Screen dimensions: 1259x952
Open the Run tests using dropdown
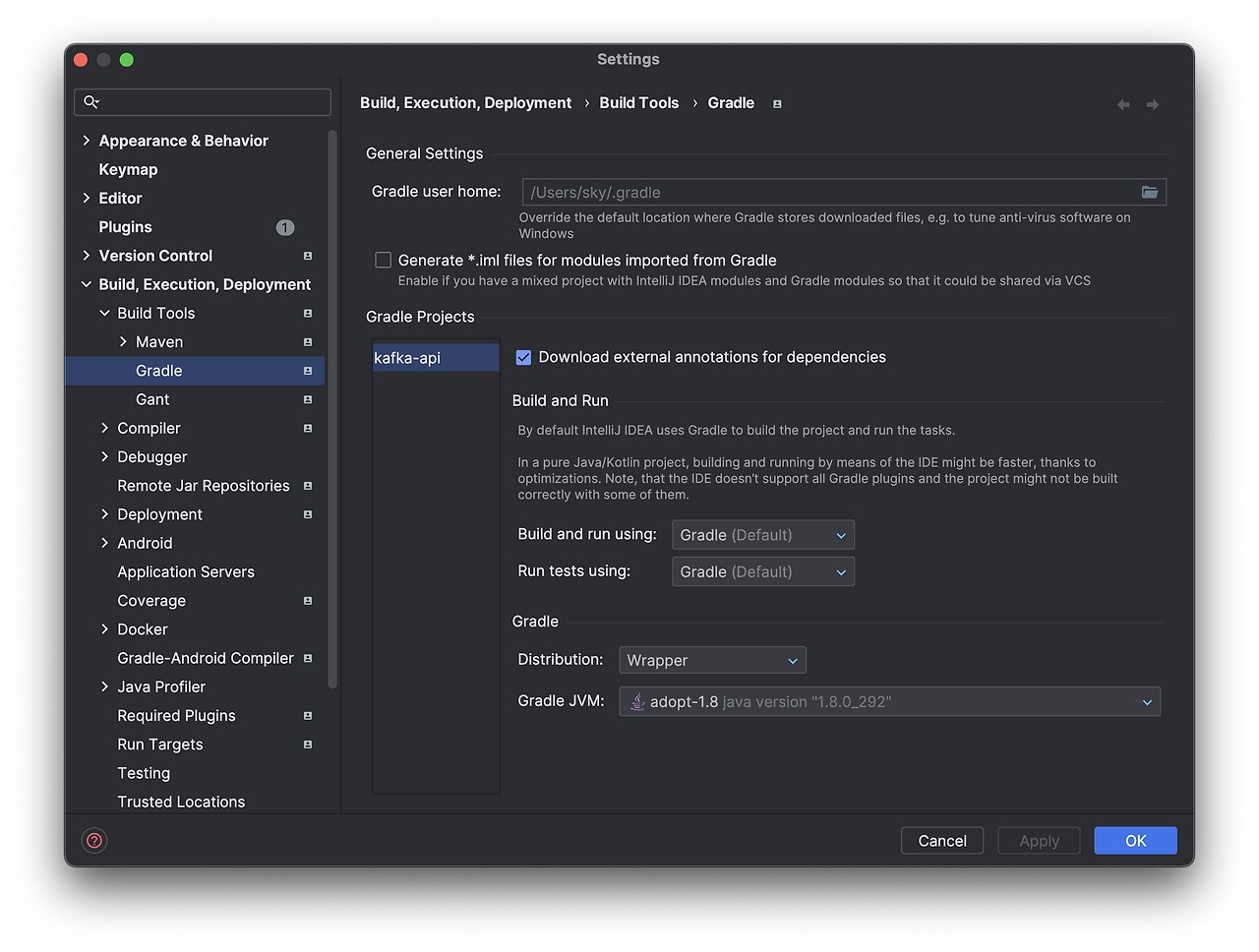pos(763,571)
